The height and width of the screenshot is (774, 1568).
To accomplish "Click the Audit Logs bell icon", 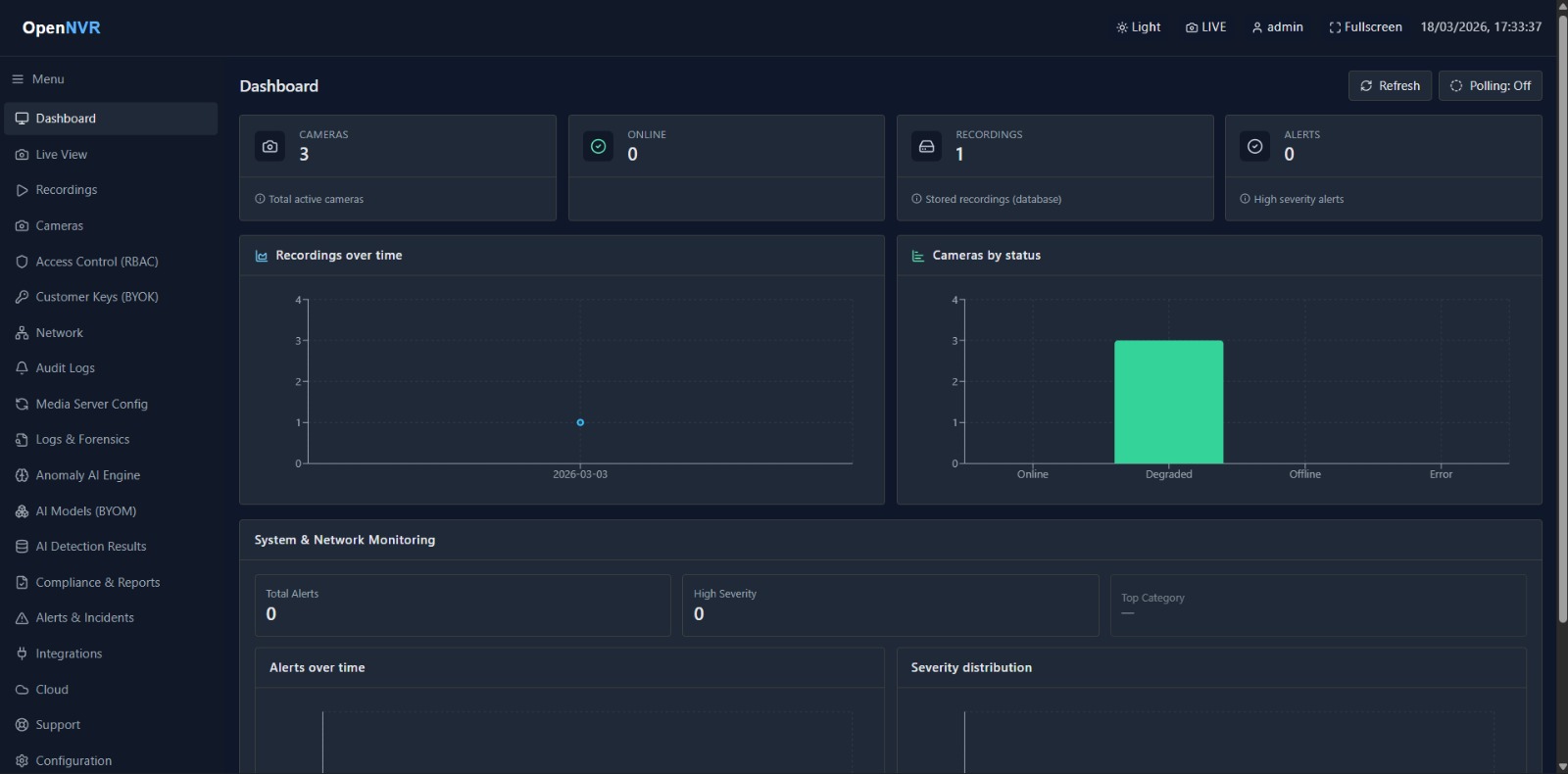I will (22, 368).
